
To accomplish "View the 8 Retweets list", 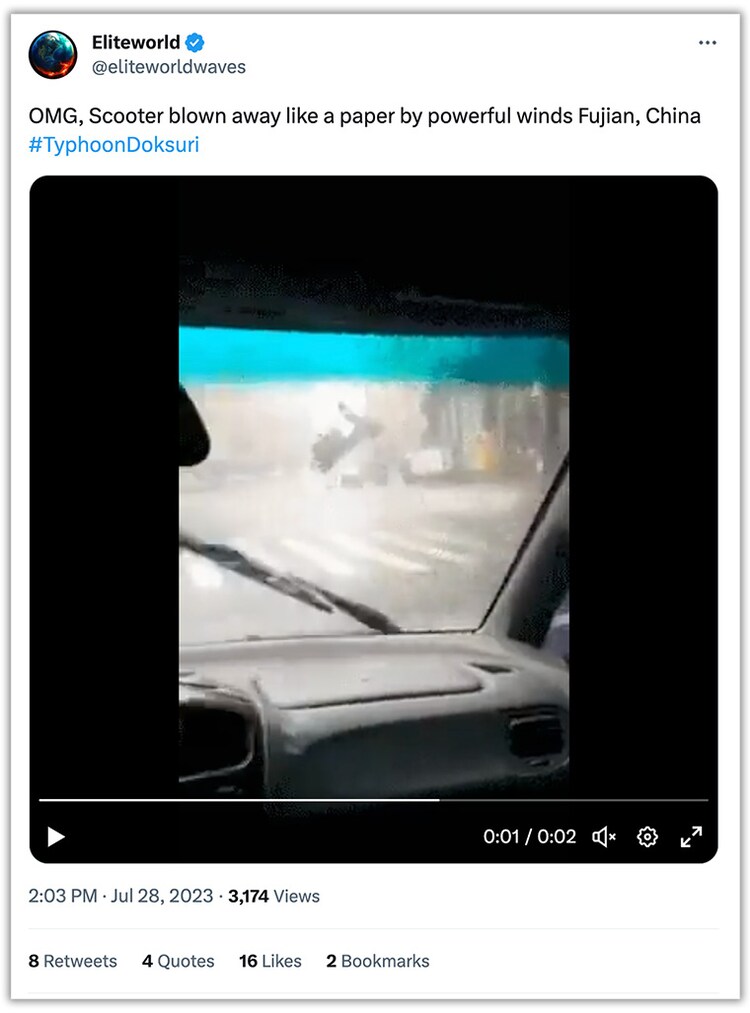I will [x=72, y=961].
